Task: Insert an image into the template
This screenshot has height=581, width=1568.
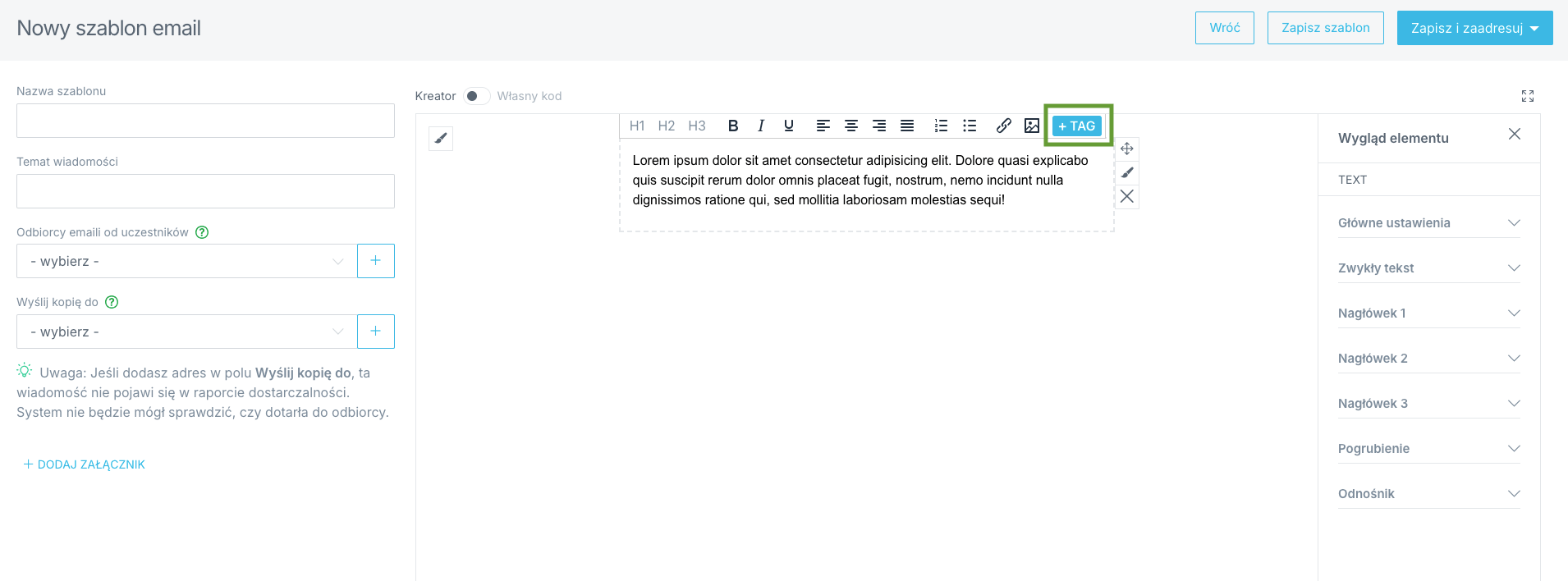Action: pyautogui.click(x=1032, y=126)
